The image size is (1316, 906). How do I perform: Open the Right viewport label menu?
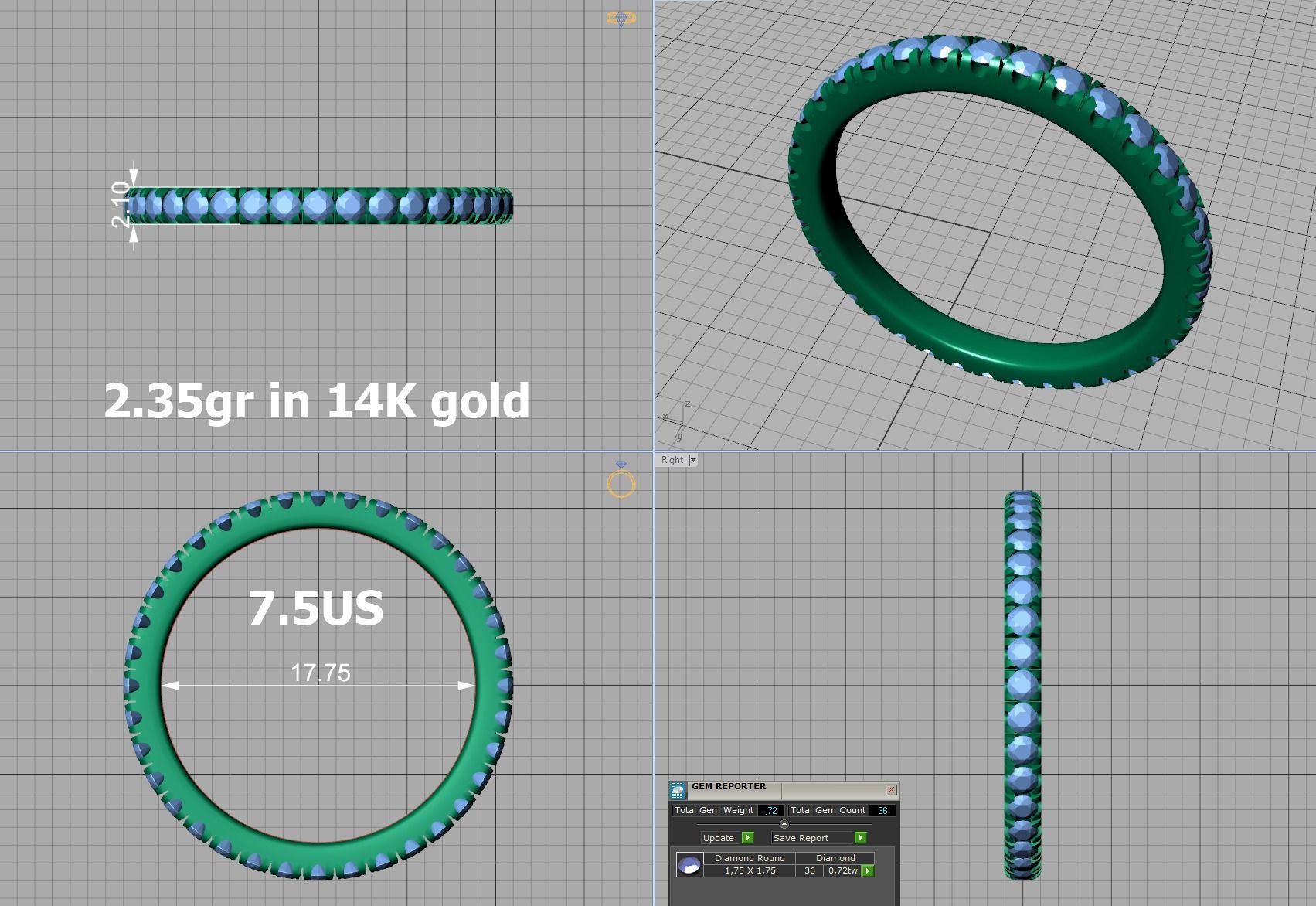[x=672, y=460]
